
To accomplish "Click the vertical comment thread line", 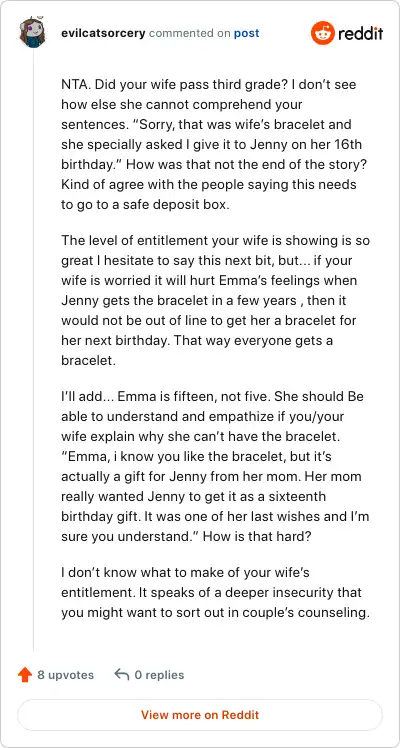I will point(33,350).
